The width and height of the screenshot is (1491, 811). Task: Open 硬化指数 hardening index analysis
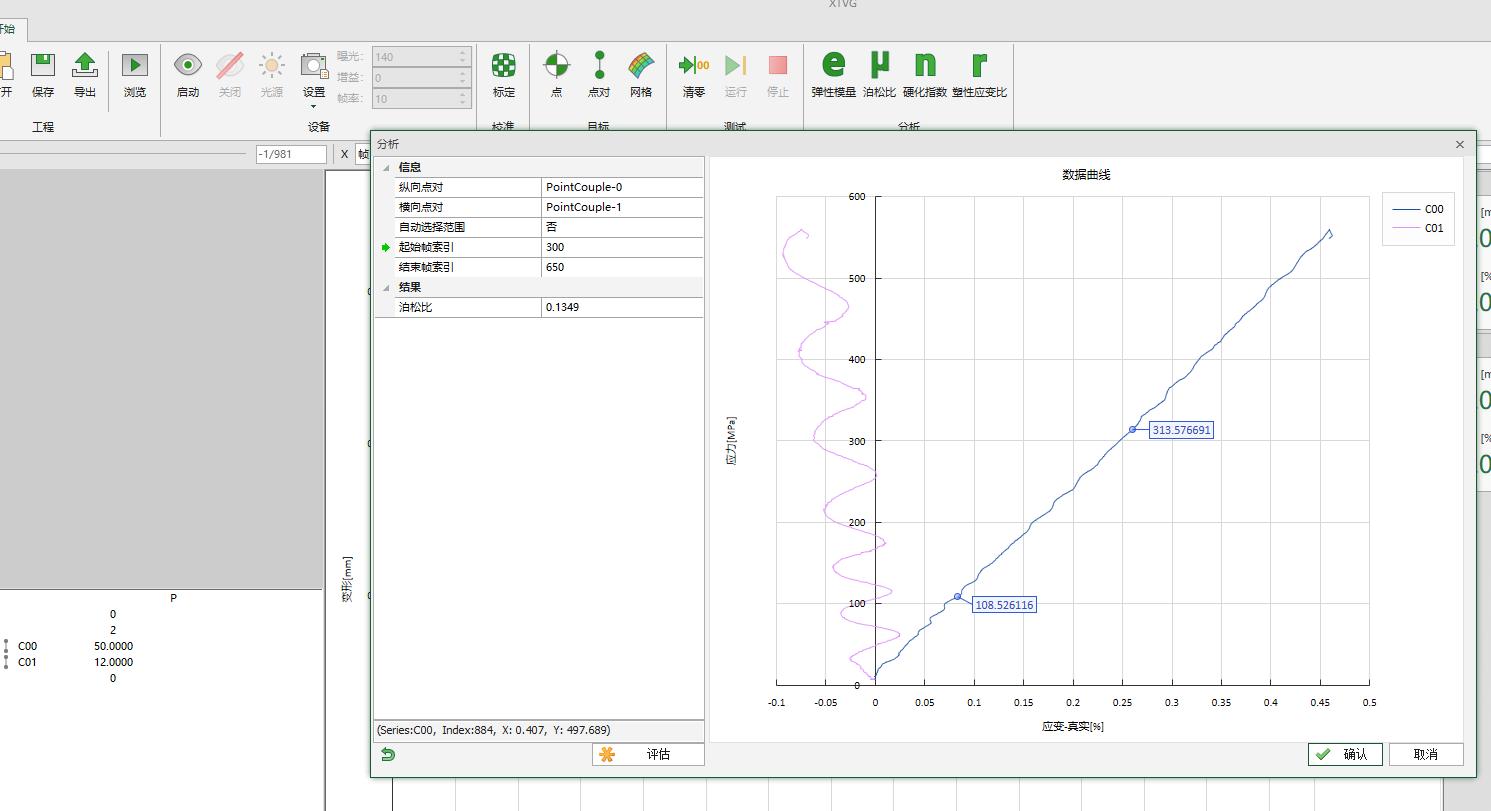click(x=924, y=66)
